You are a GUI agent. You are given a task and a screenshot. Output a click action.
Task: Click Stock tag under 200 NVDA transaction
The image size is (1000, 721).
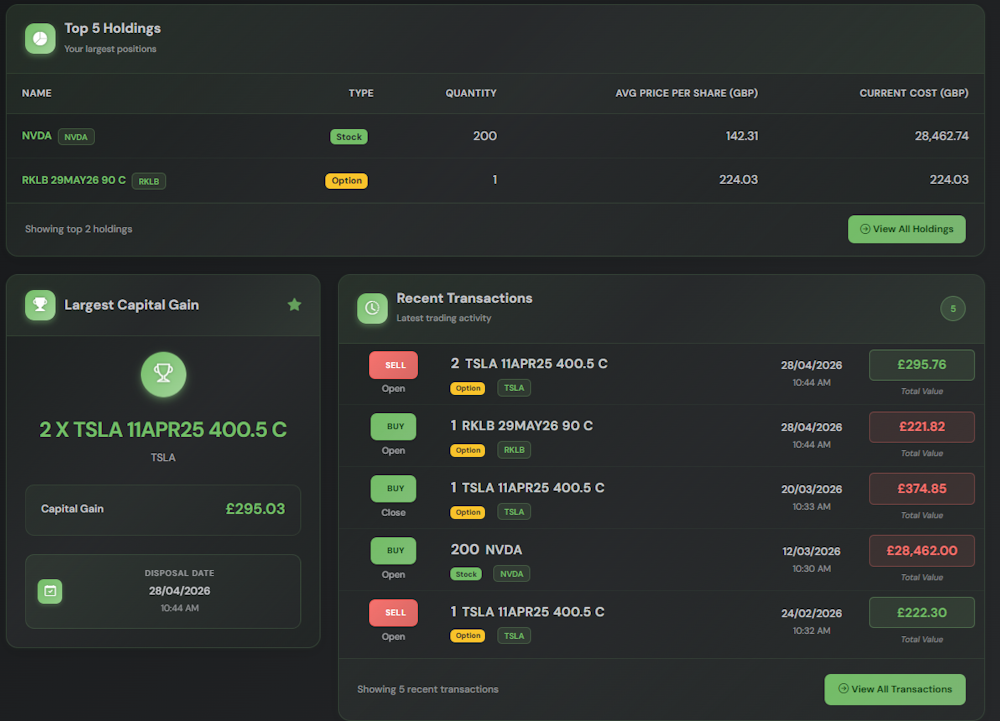tap(466, 574)
